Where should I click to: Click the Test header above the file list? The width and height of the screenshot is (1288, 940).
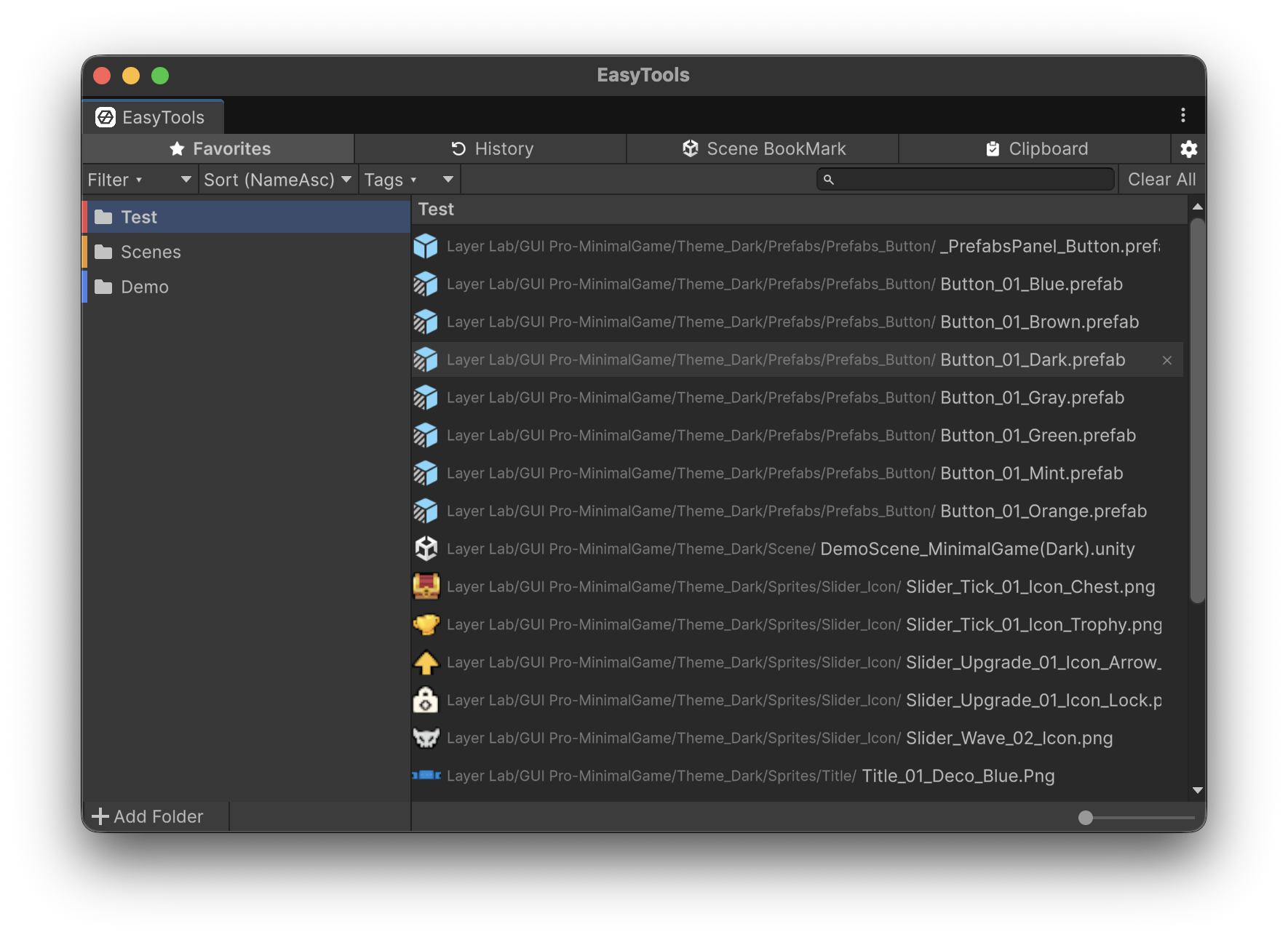pos(436,209)
